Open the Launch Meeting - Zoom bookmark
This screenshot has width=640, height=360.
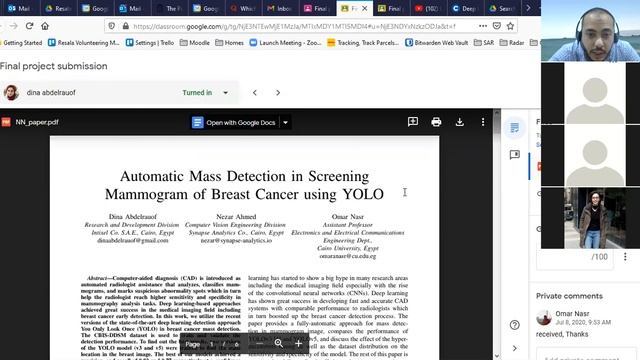point(285,42)
